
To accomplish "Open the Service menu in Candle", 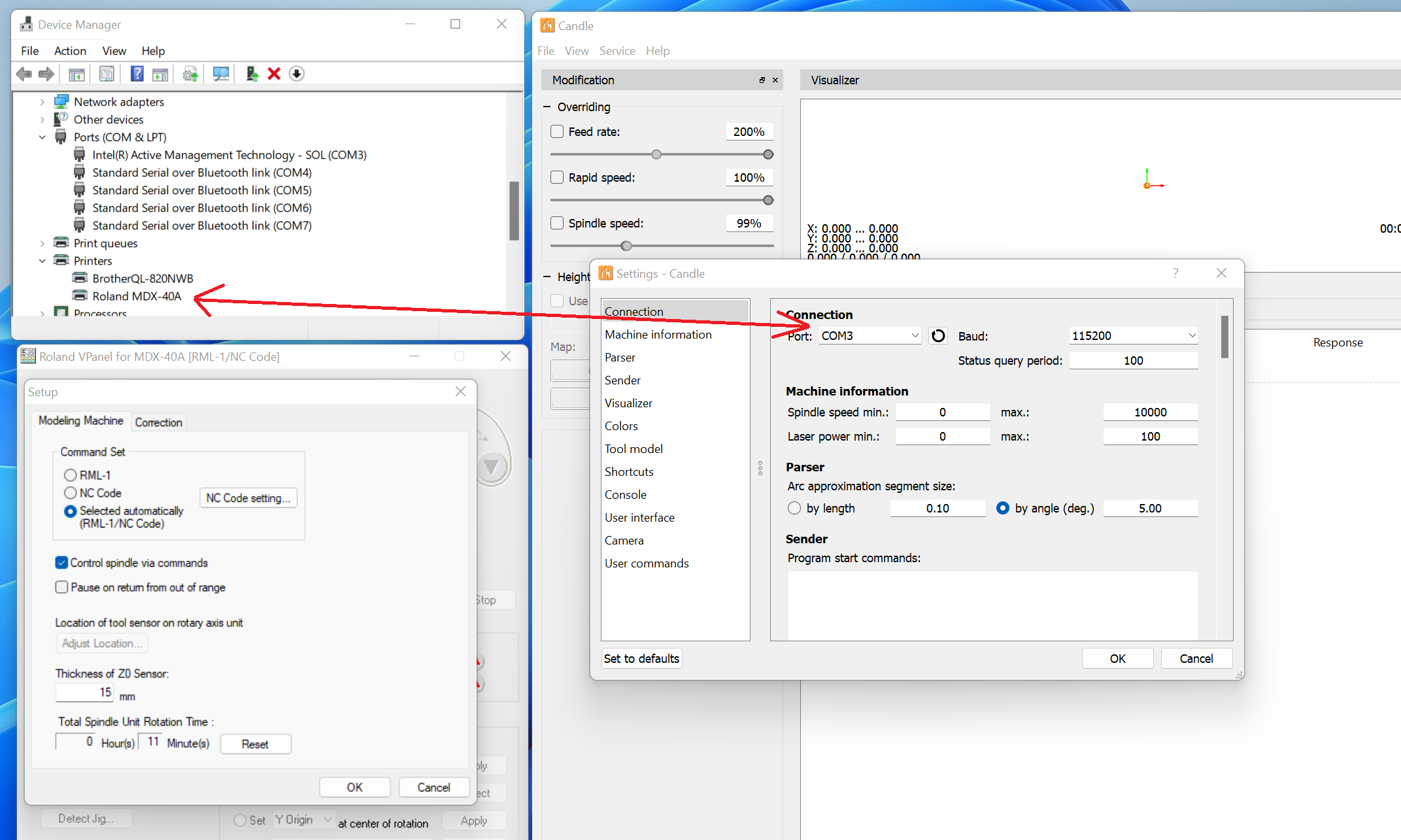I will click(617, 51).
